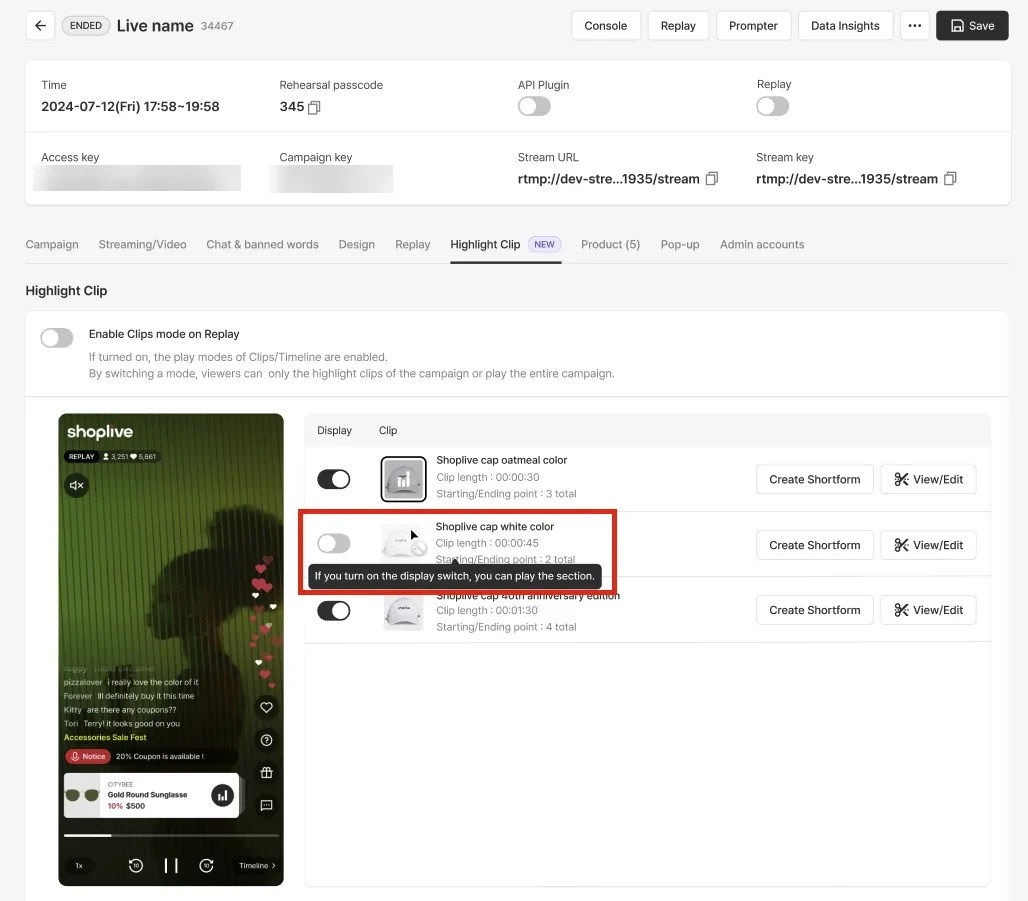Create Shortform for Shoplive cap oatmeal color
The image size is (1028, 901).
click(814, 479)
